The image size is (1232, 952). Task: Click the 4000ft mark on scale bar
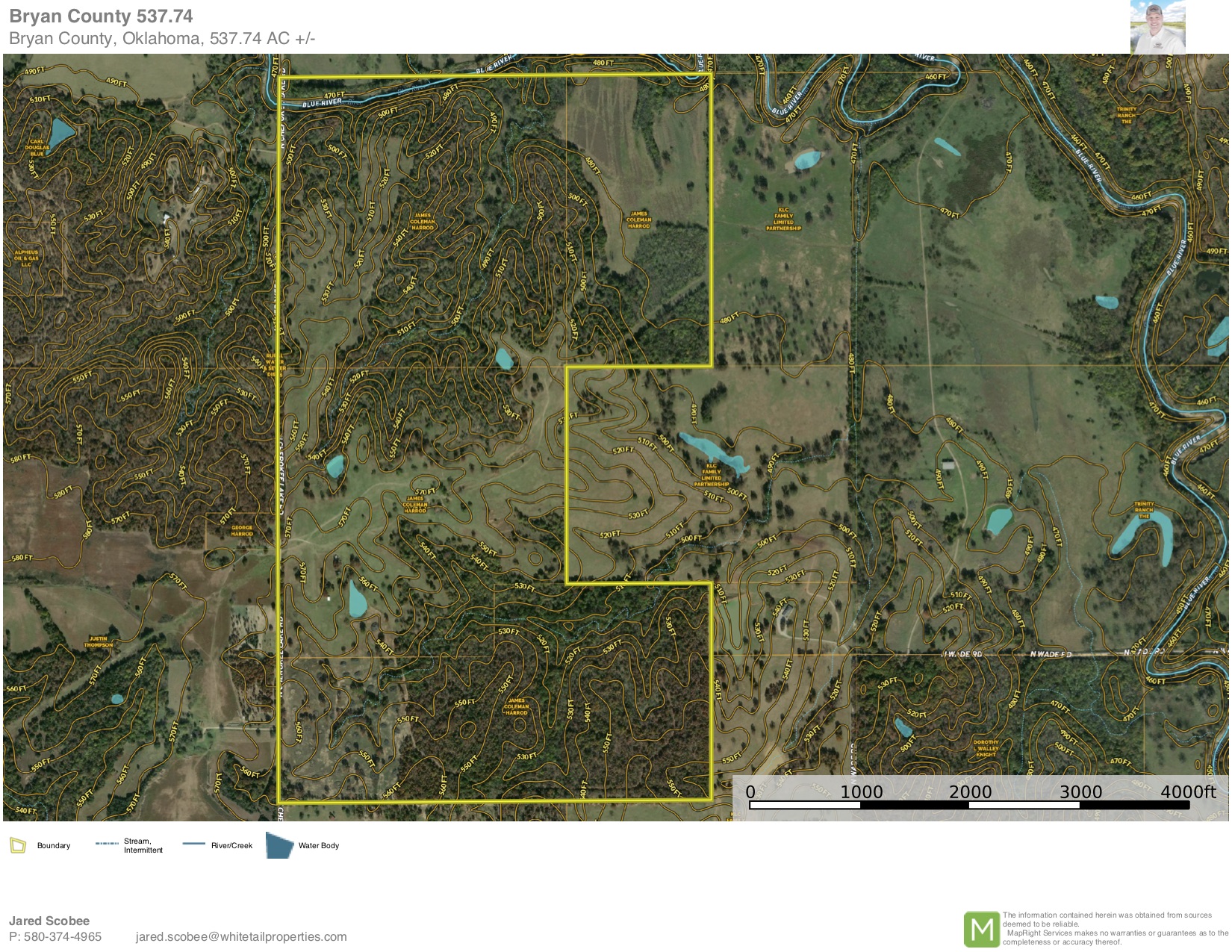pyautogui.click(x=1187, y=792)
